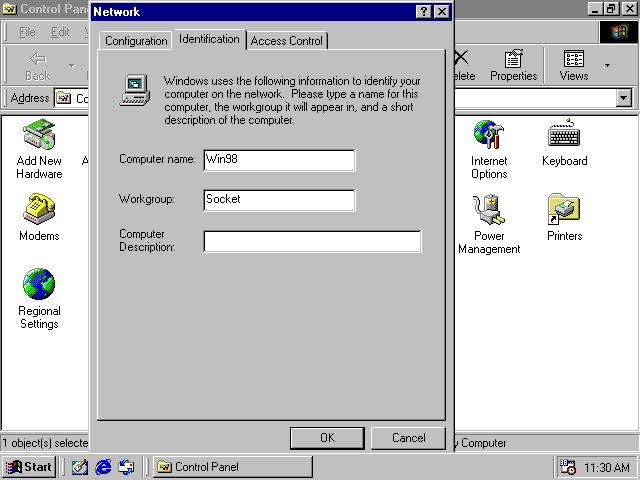Click the Control Panel folder icon in Address bar
Viewport: 640px width, 480px height.
63,98
